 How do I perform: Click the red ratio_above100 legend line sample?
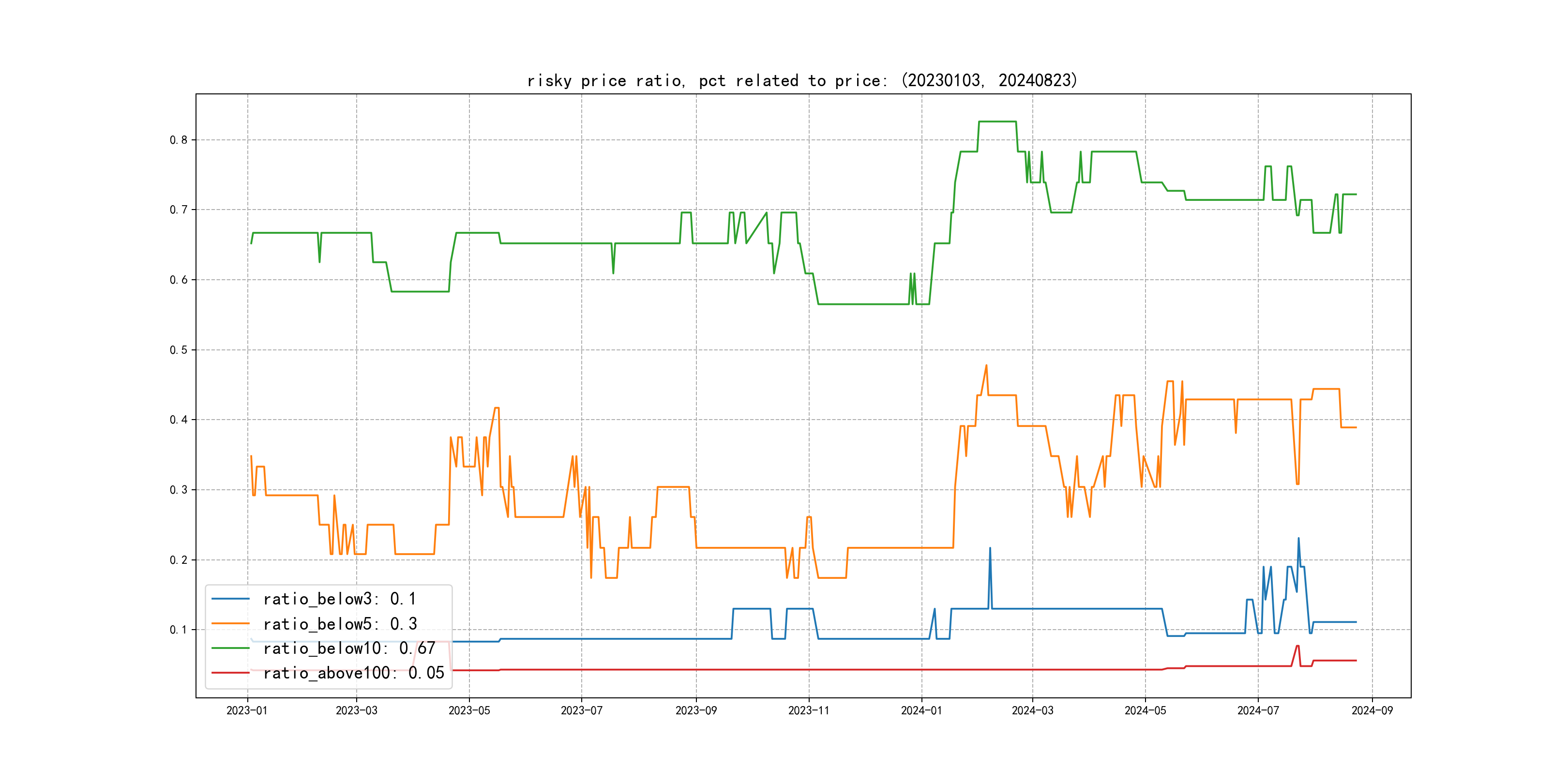(x=230, y=673)
